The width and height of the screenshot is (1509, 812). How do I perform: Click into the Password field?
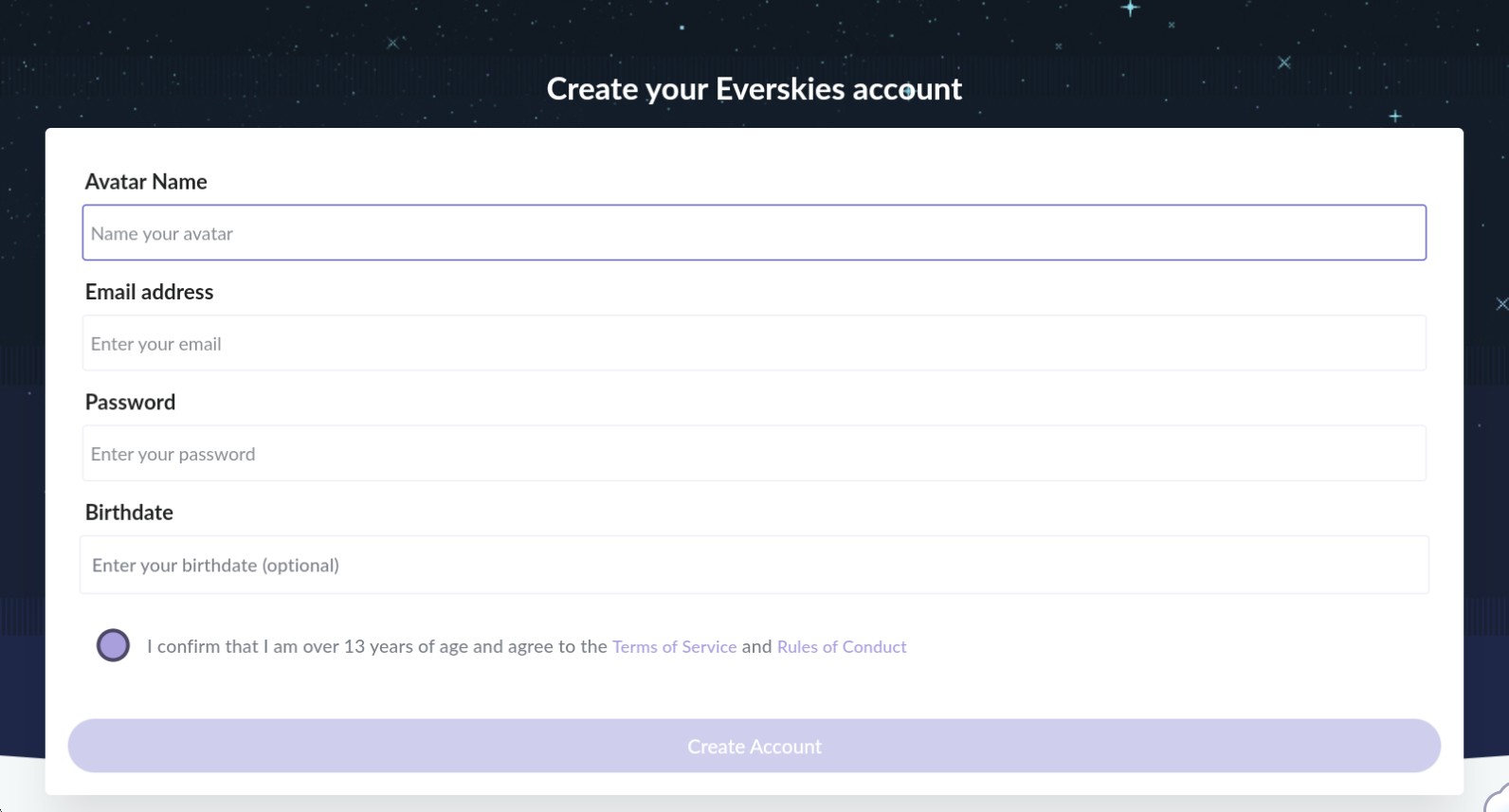[x=754, y=454]
